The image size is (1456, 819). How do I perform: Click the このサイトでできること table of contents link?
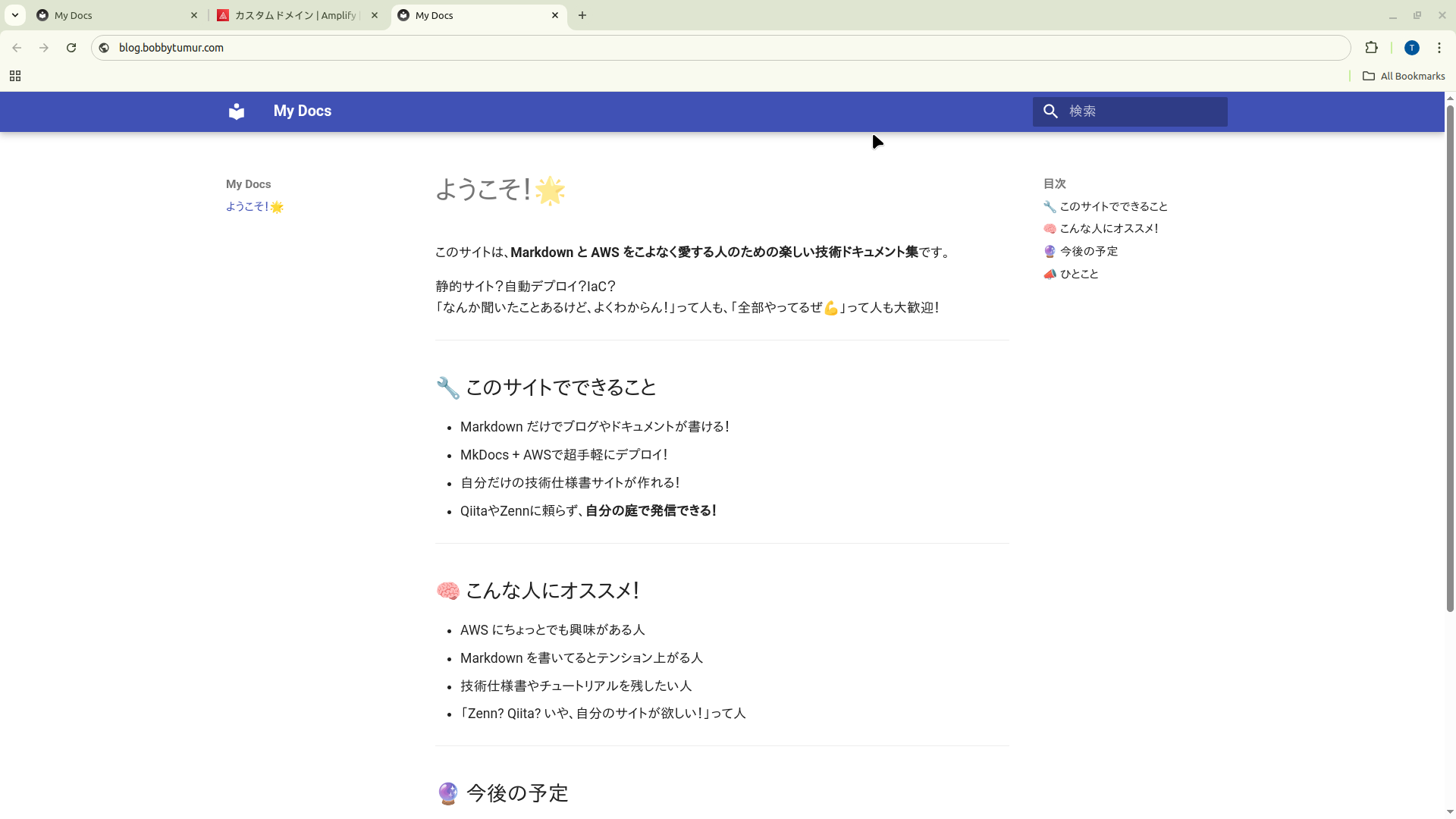point(1112,206)
